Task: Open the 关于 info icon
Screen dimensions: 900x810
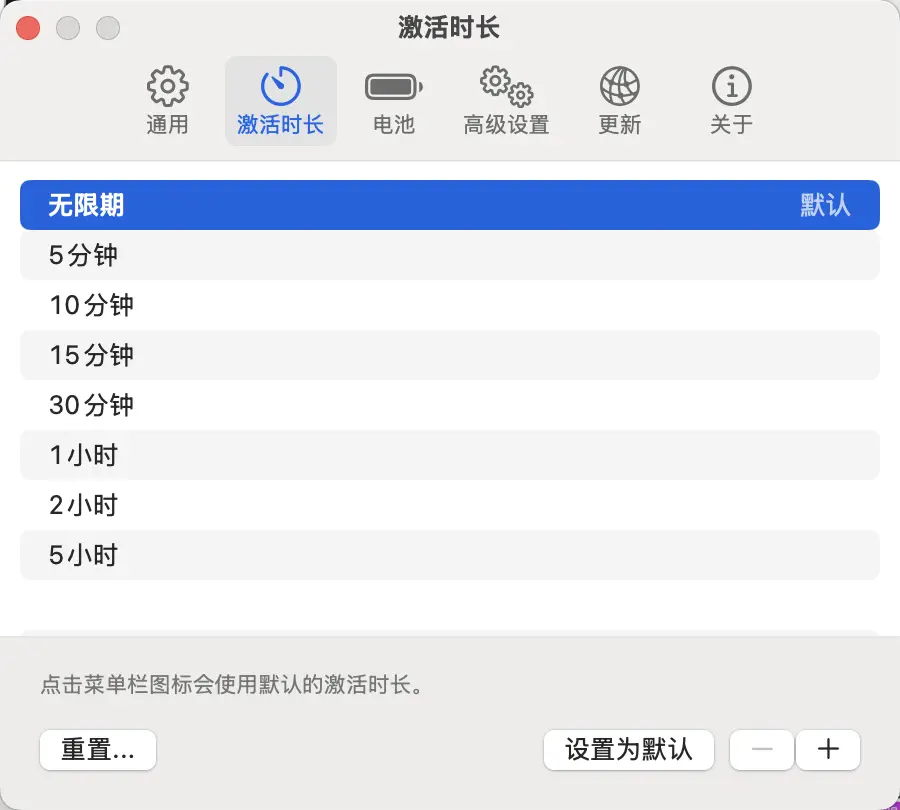Action: (x=731, y=87)
